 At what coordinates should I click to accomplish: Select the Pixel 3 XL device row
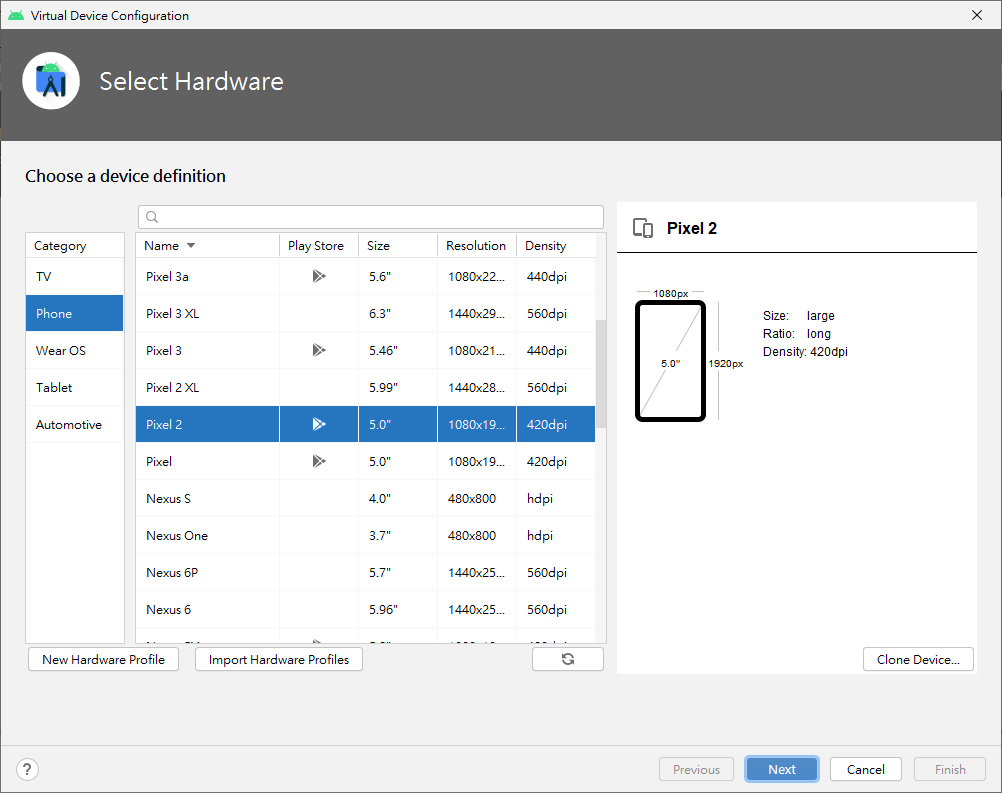point(366,313)
